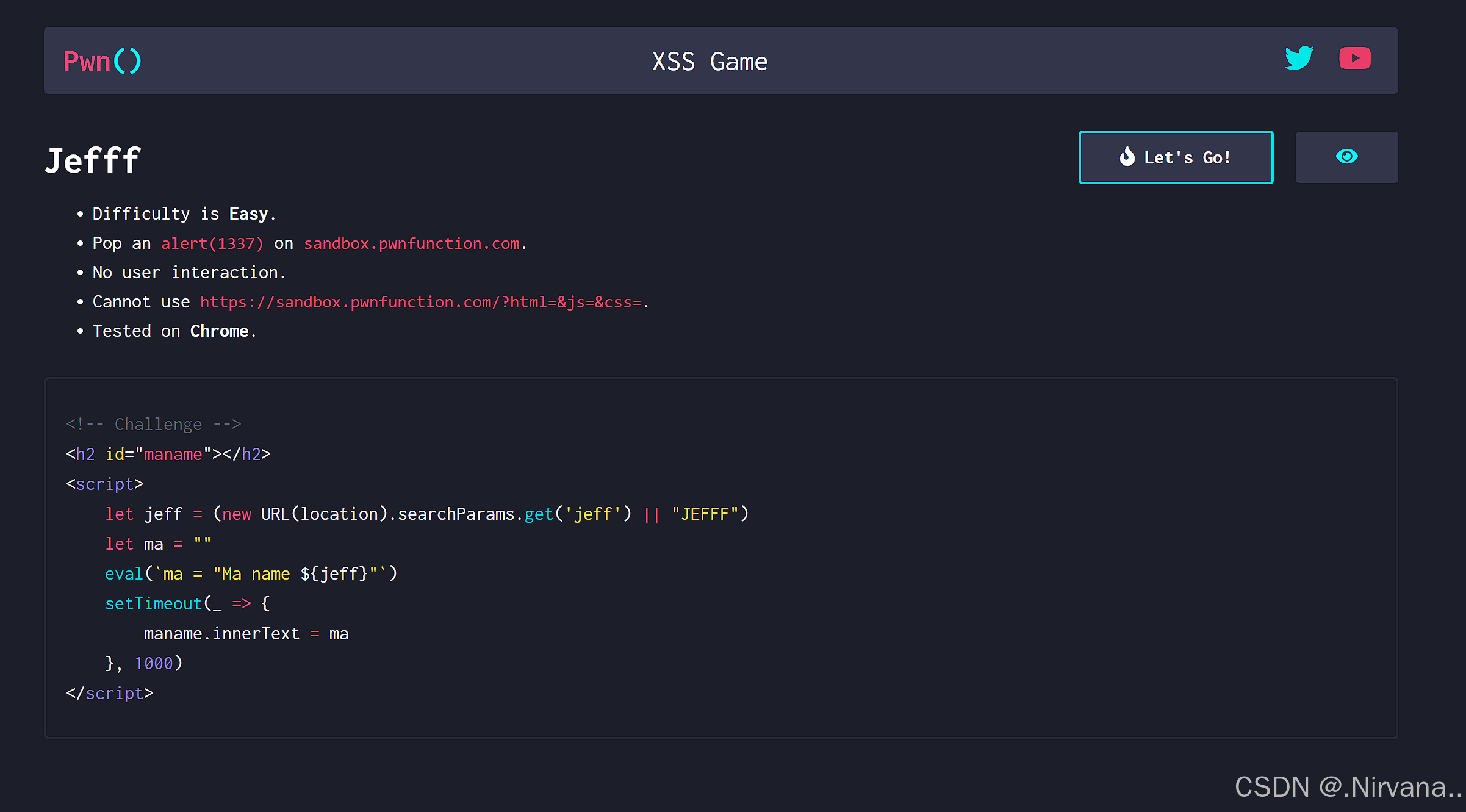Viewport: 1466px width, 812px height.
Task: Click the h2 id="maname" code line
Action: 168,455
